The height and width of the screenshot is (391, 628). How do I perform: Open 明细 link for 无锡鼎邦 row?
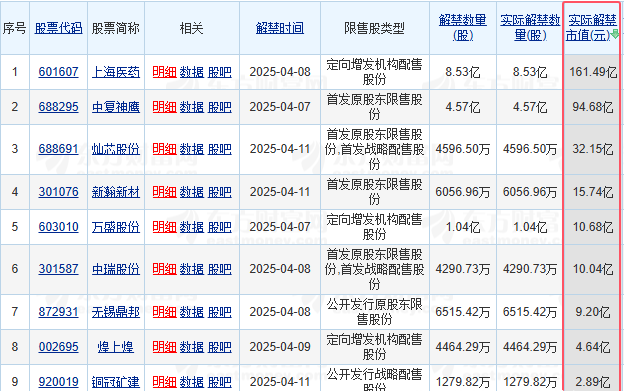(x=164, y=312)
